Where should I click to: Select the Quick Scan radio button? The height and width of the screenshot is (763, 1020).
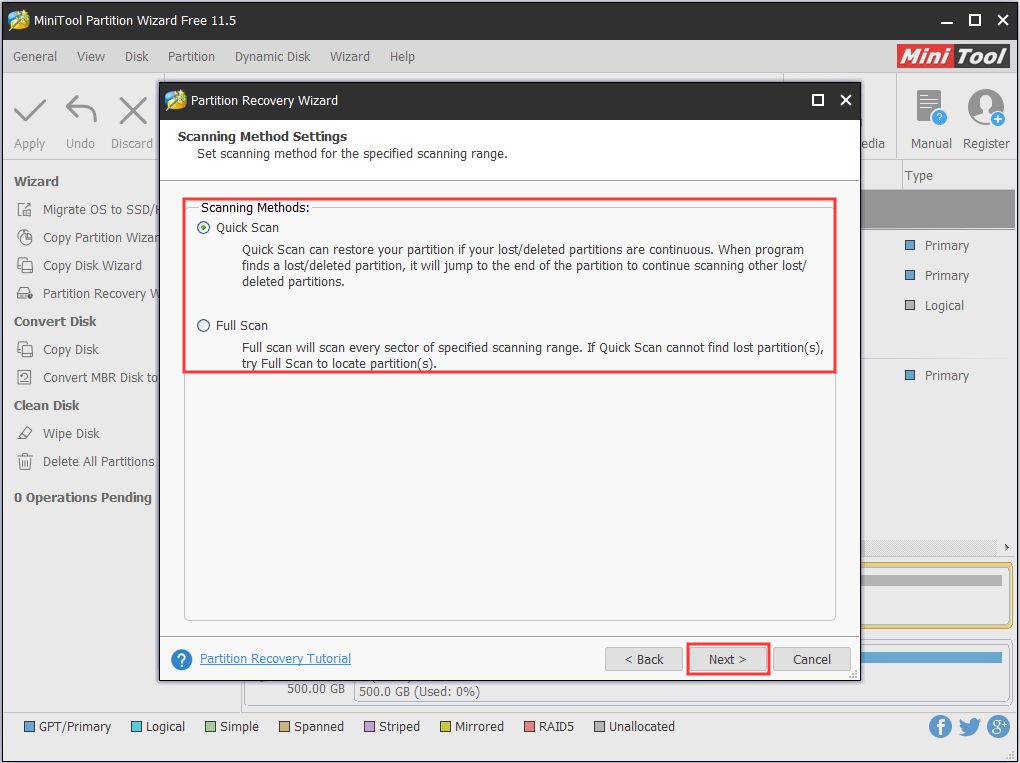pos(204,228)
